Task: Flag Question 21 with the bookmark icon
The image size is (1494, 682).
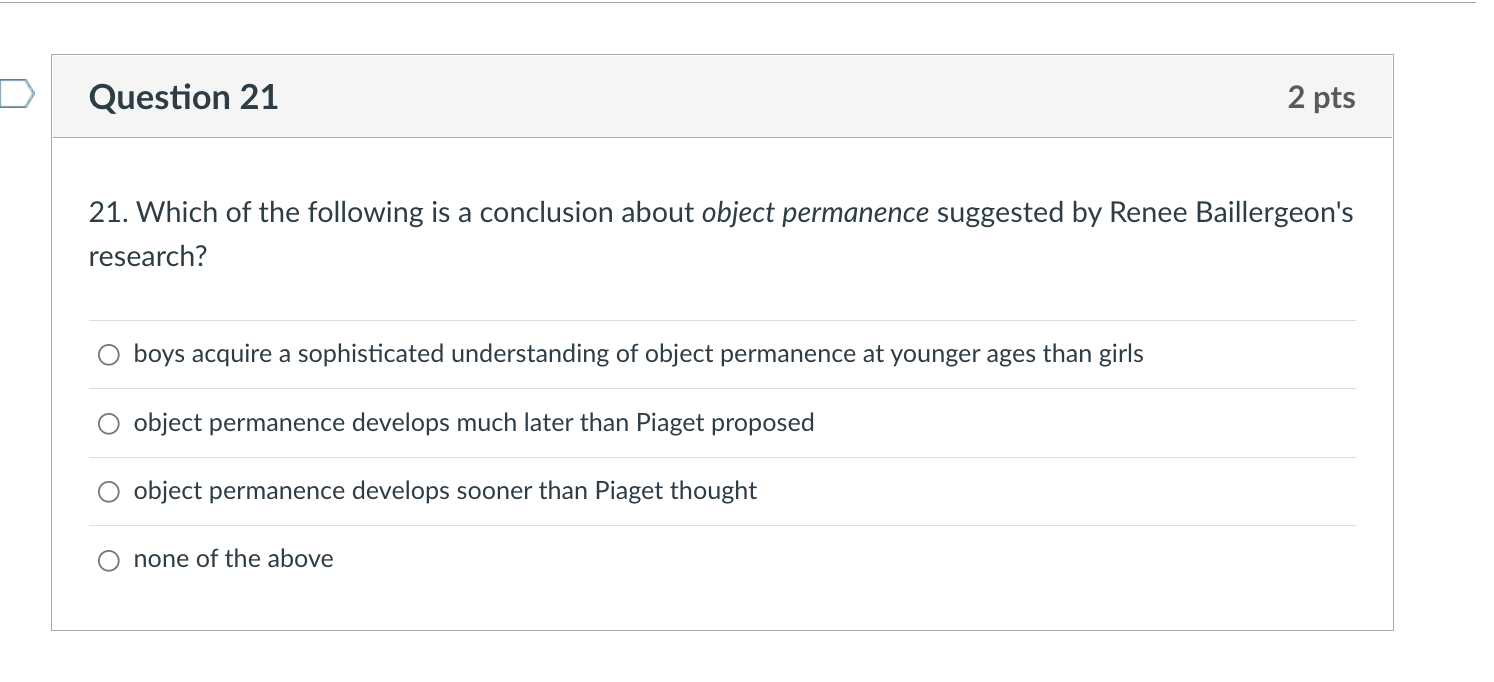Action: [16, 95]
